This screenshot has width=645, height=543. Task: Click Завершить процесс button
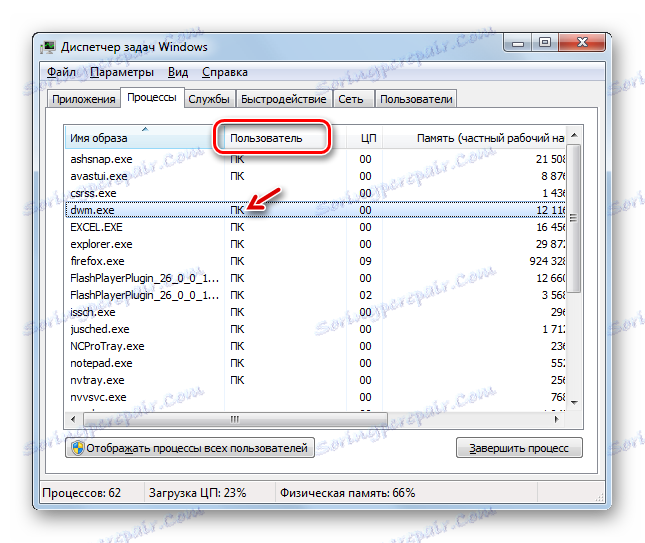(x=519, y=448)
